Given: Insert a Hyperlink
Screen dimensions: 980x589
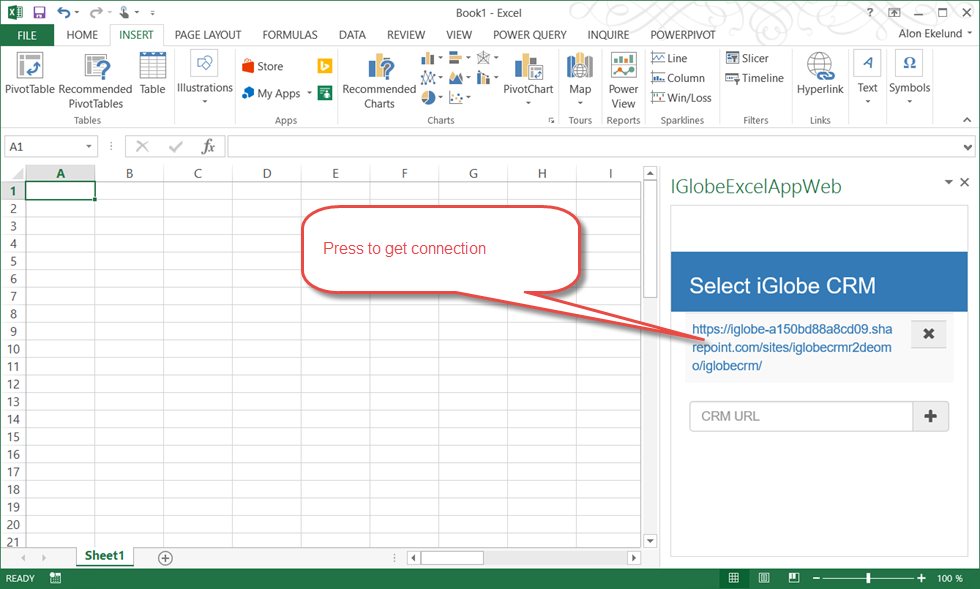Looking at the screenshot, I should (x=820, y=74).
